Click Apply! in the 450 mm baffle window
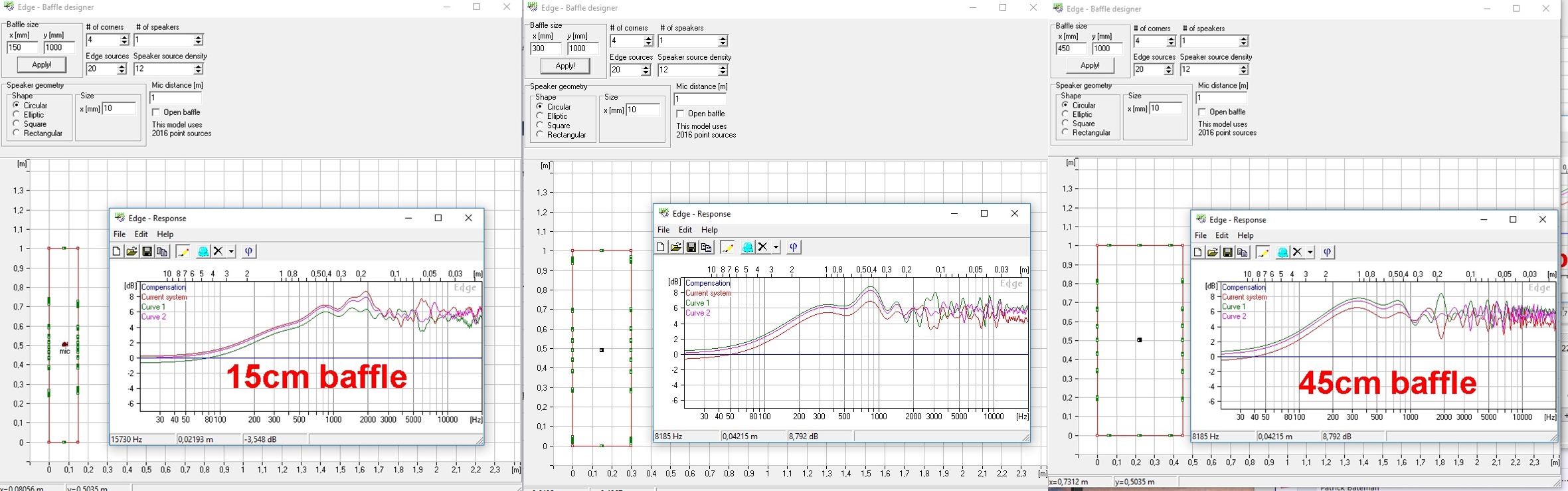The width and height of the screenshot is (1568, 491). click(1090, 66)
